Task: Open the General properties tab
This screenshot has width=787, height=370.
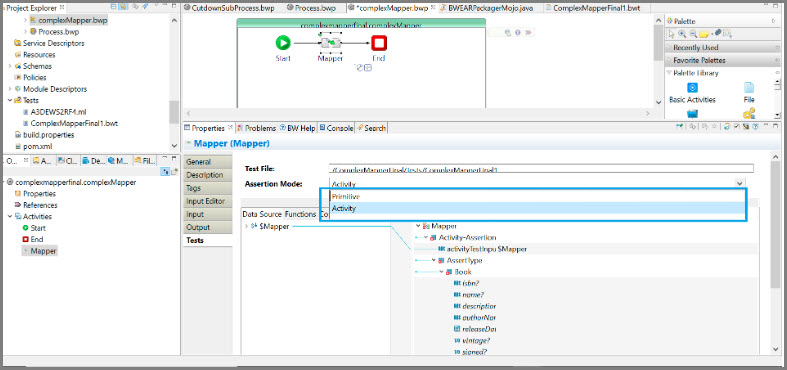Action: (207, 162)
